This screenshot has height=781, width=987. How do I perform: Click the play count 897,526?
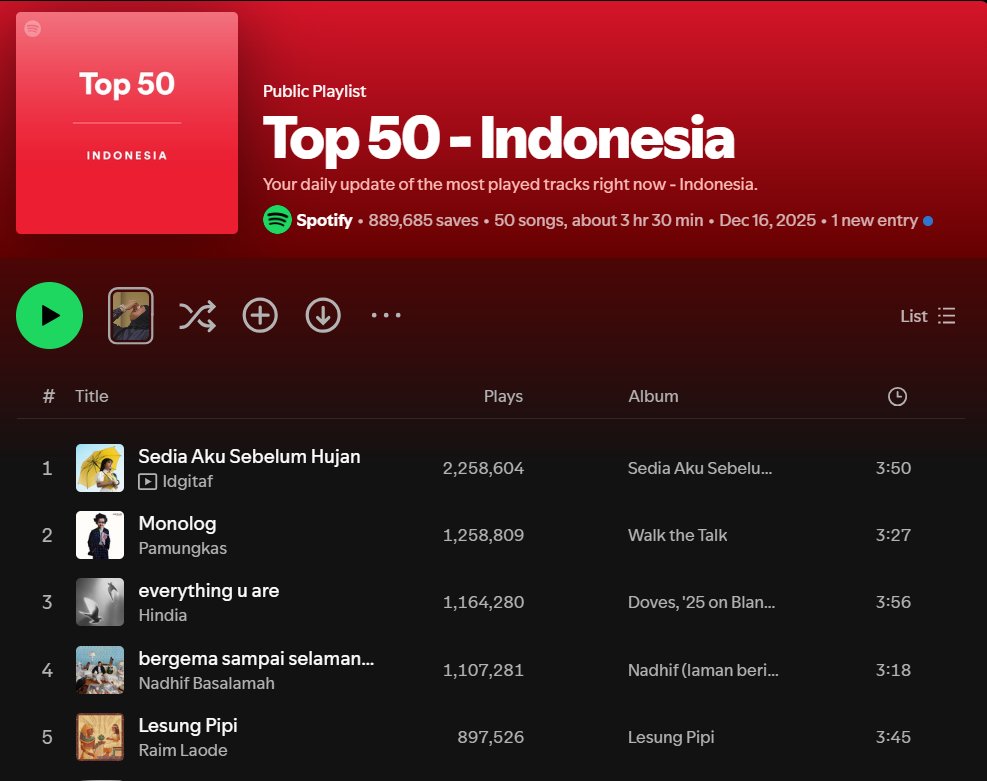[490, 737]
